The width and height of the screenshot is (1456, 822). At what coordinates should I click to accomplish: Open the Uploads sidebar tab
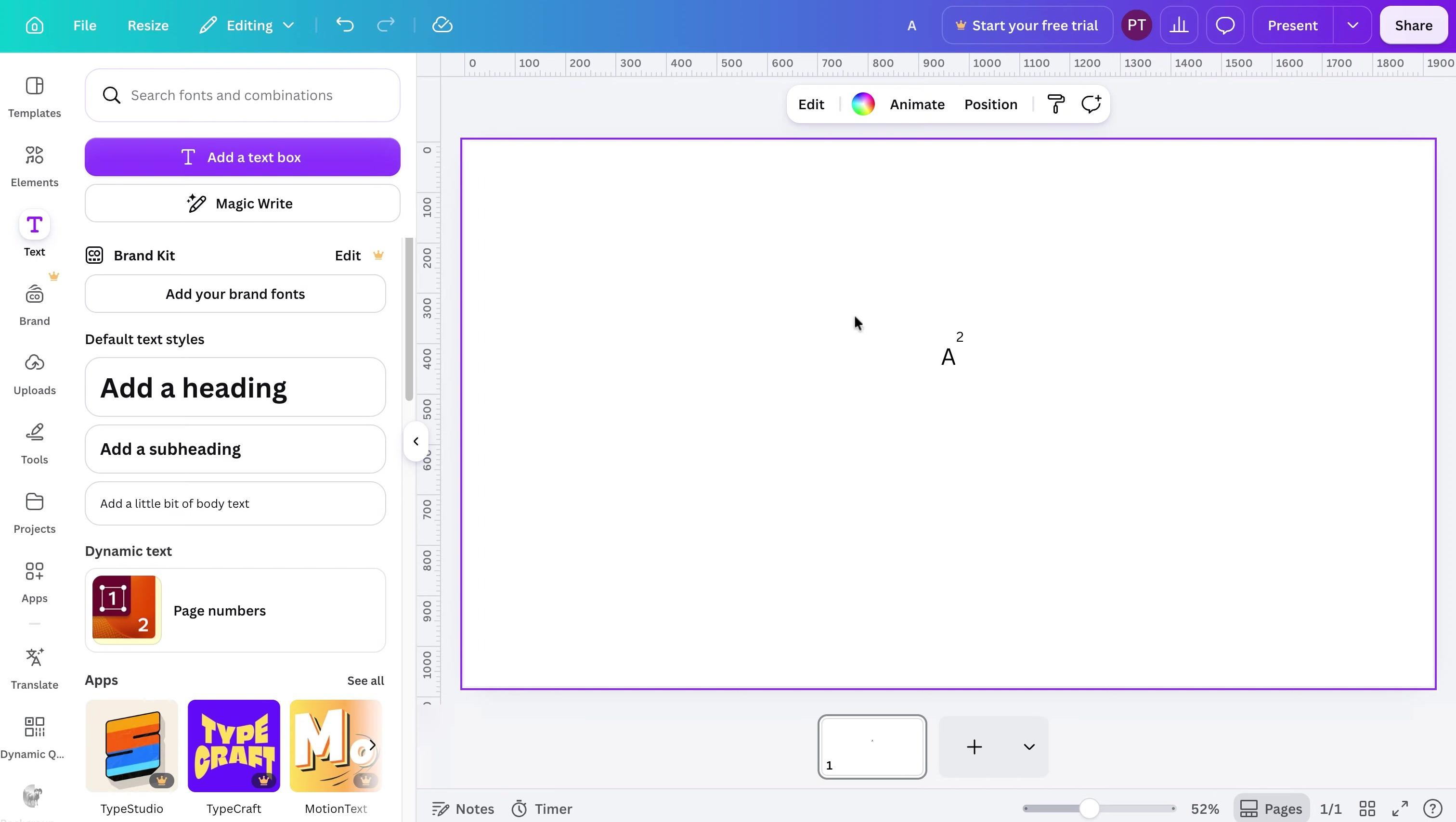35,374
